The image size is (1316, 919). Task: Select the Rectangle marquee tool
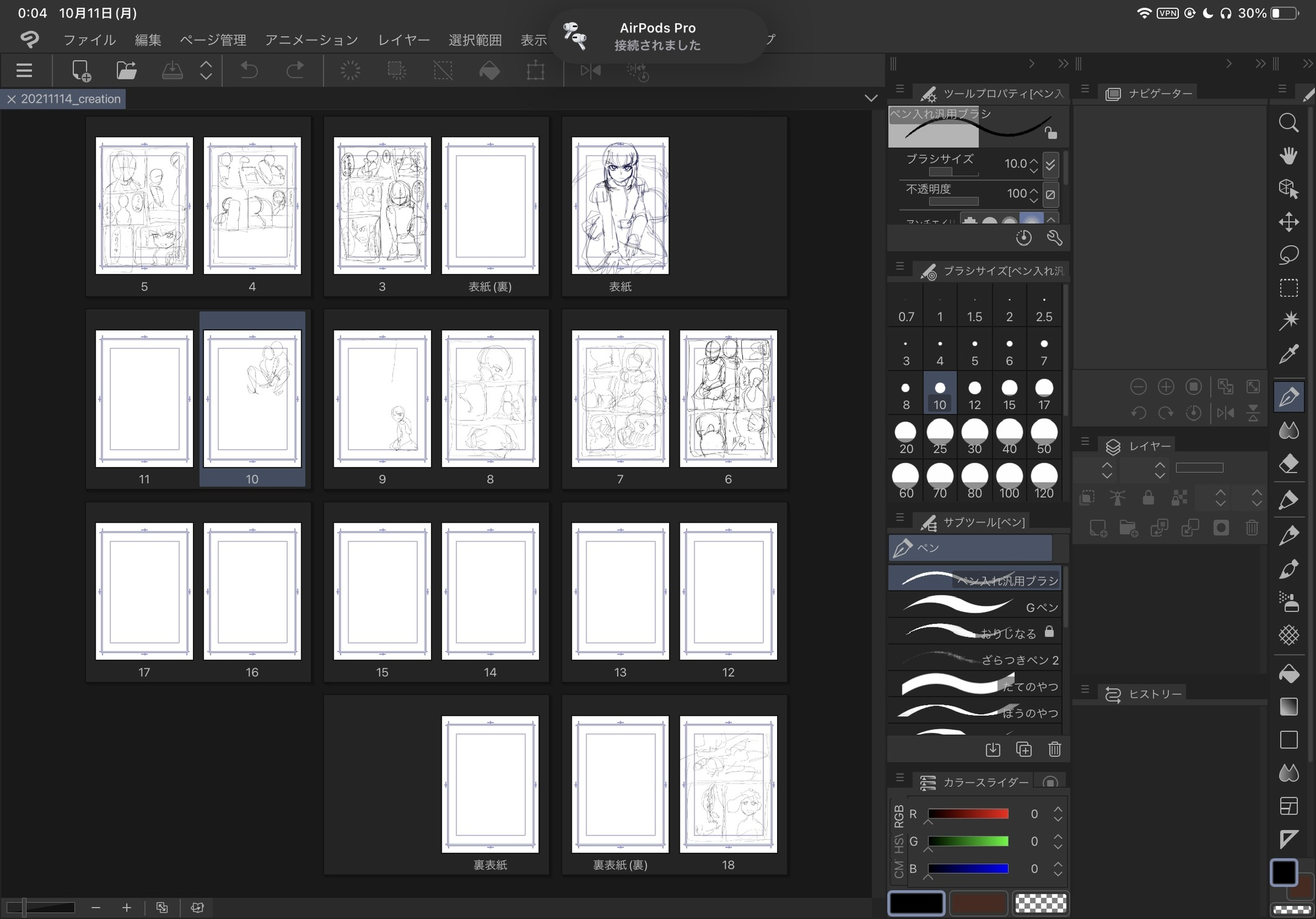point(1289,288)
